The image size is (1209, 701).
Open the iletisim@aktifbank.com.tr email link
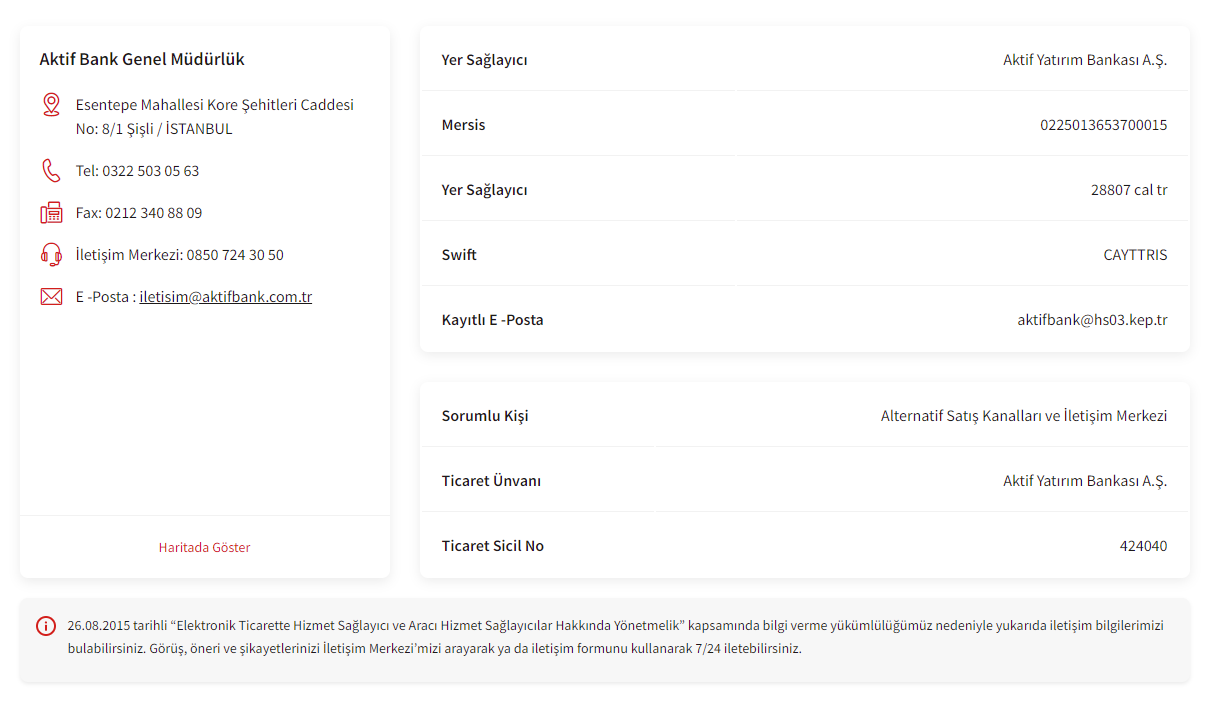[x=225, y=297]
